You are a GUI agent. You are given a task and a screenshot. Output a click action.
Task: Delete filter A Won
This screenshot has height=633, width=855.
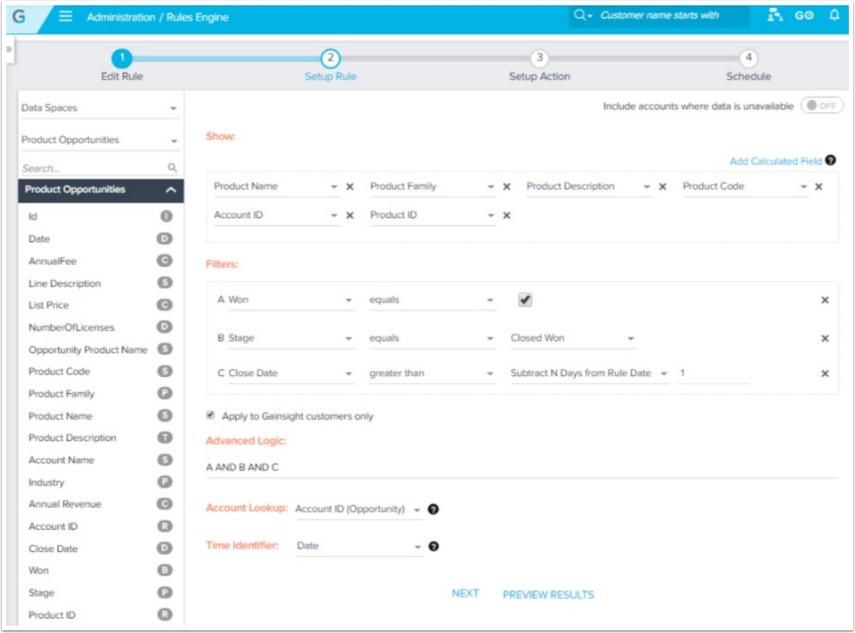pyautogui.click(x=825, y=300)
